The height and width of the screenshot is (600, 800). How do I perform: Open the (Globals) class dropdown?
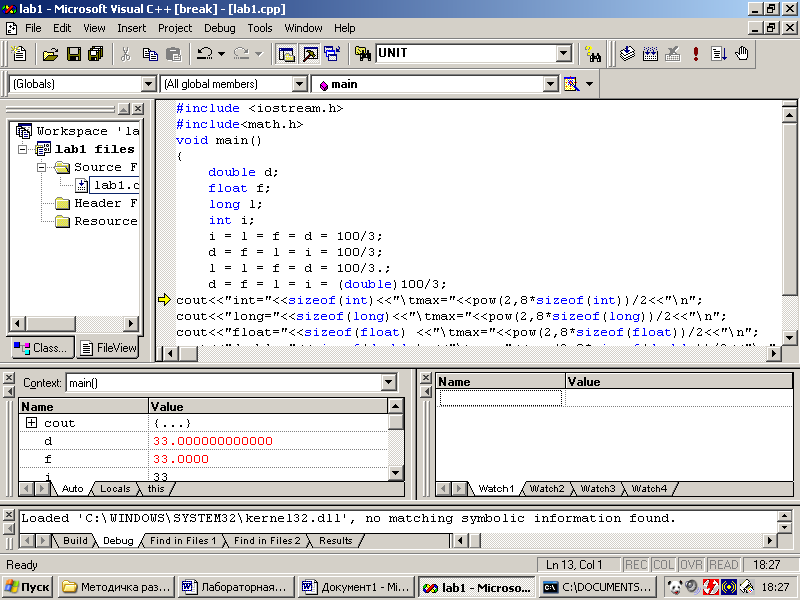[x=148, y=84]
